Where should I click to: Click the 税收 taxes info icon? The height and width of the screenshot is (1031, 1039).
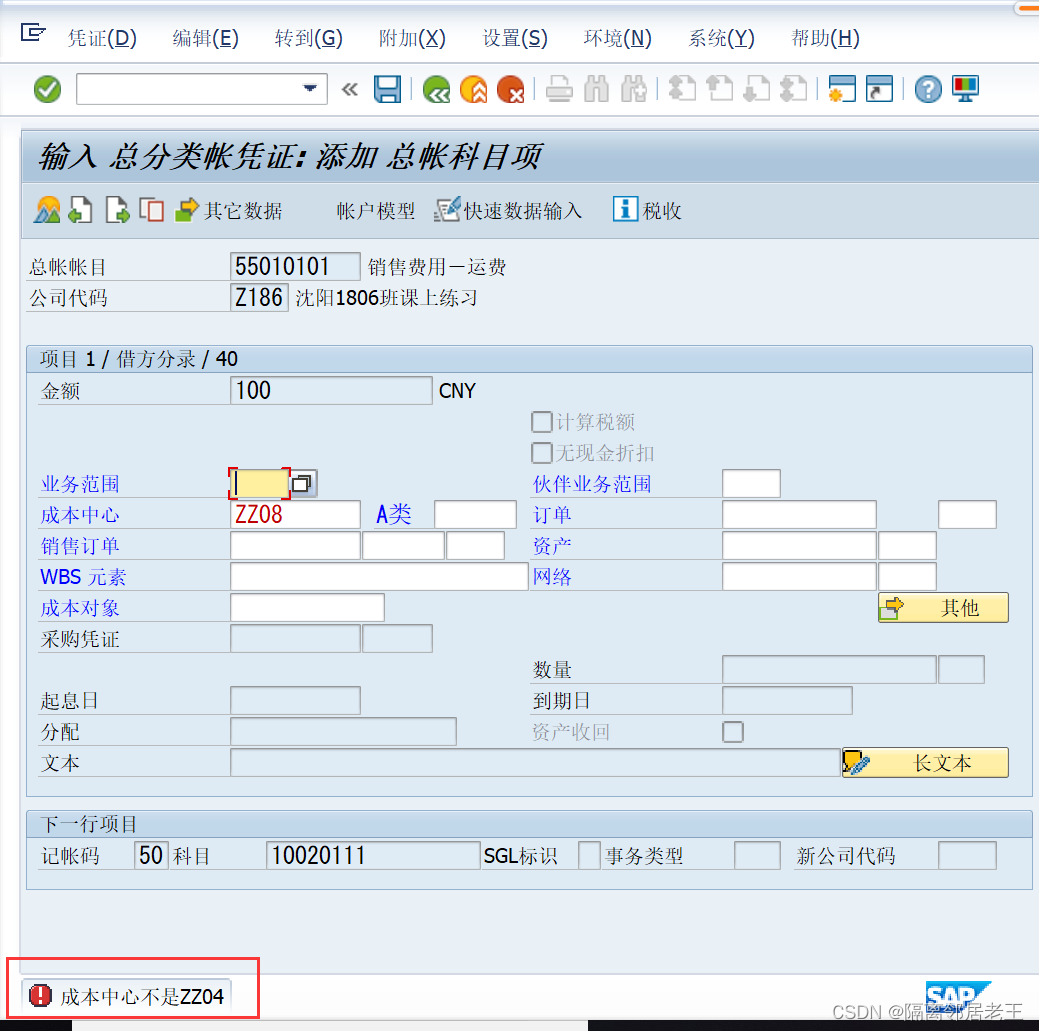pos(645,210)
